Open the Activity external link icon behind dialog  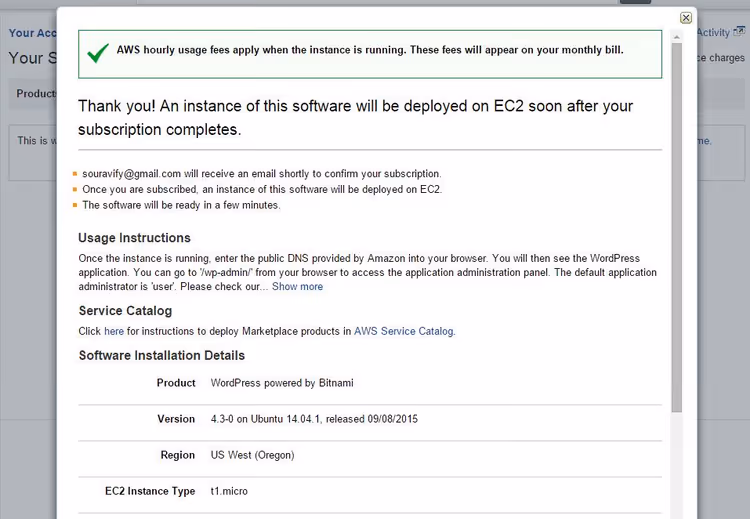click(x=739, y=32)
